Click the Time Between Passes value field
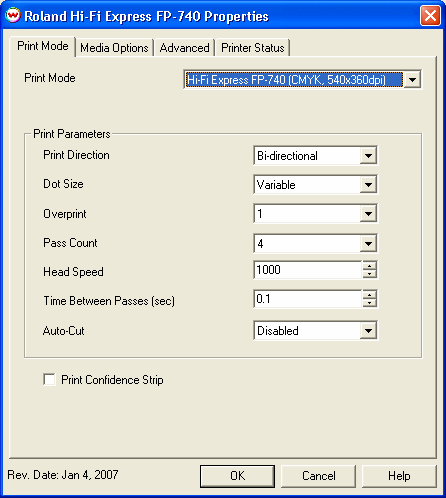This screenshot has width=446, height=498. point(307,299)
